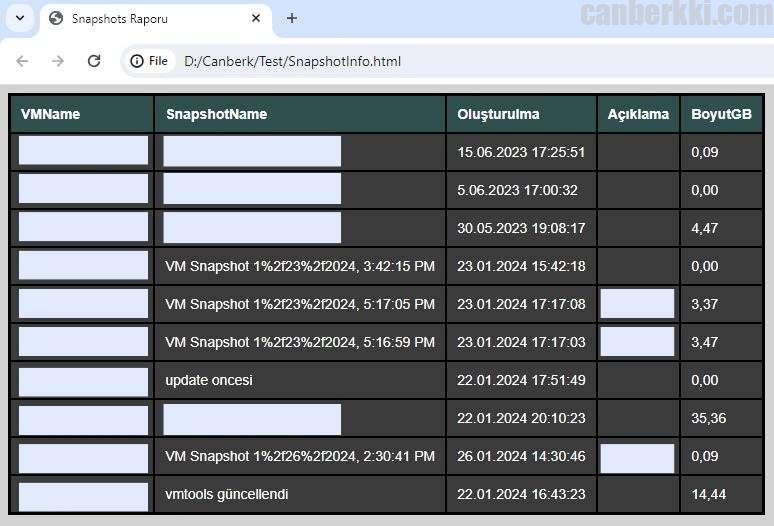Select date 26.01.2024 14:30:46

(x=521, y=456)
